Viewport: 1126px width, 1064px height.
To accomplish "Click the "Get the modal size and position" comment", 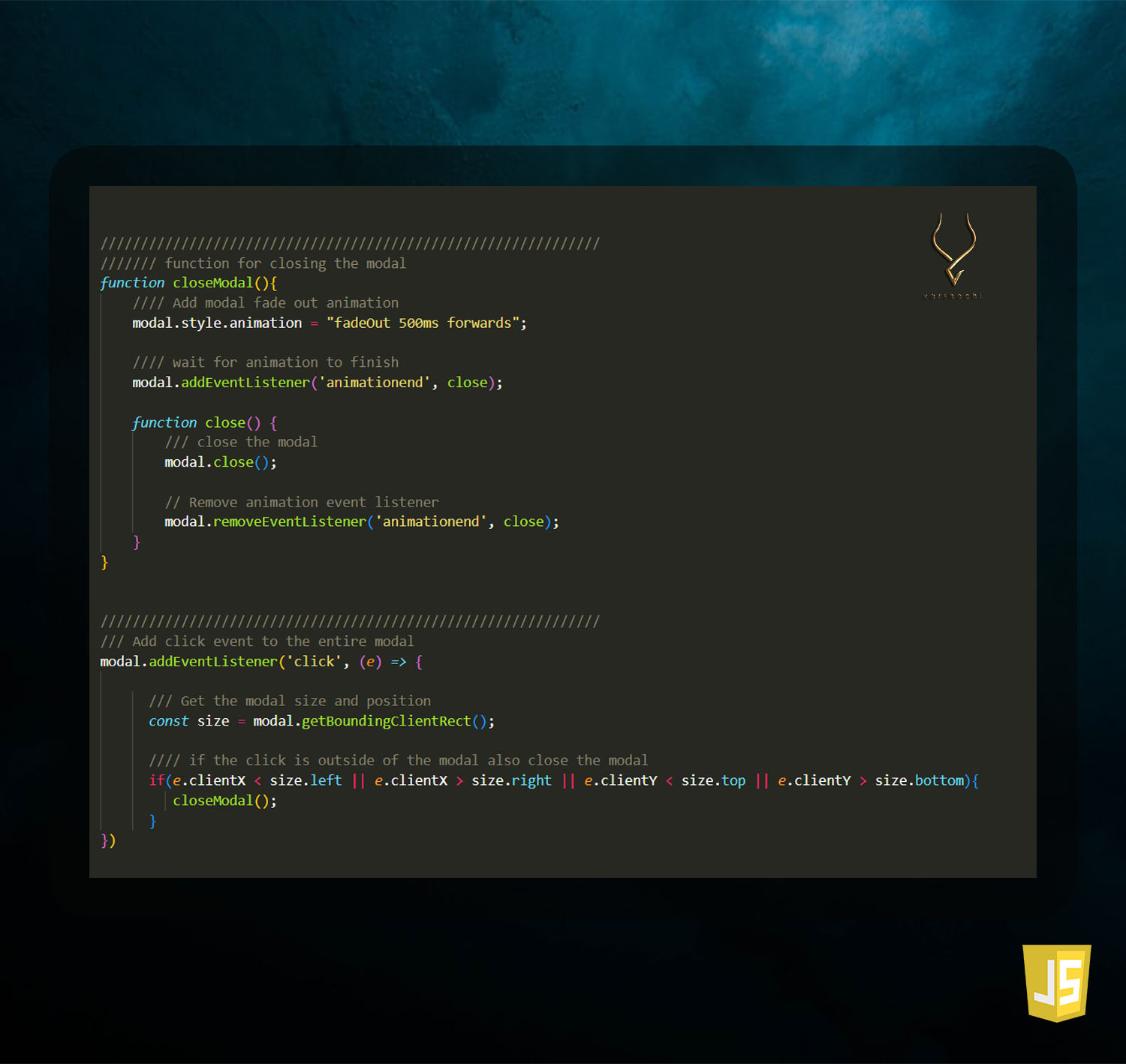I will tap(306, 701).
